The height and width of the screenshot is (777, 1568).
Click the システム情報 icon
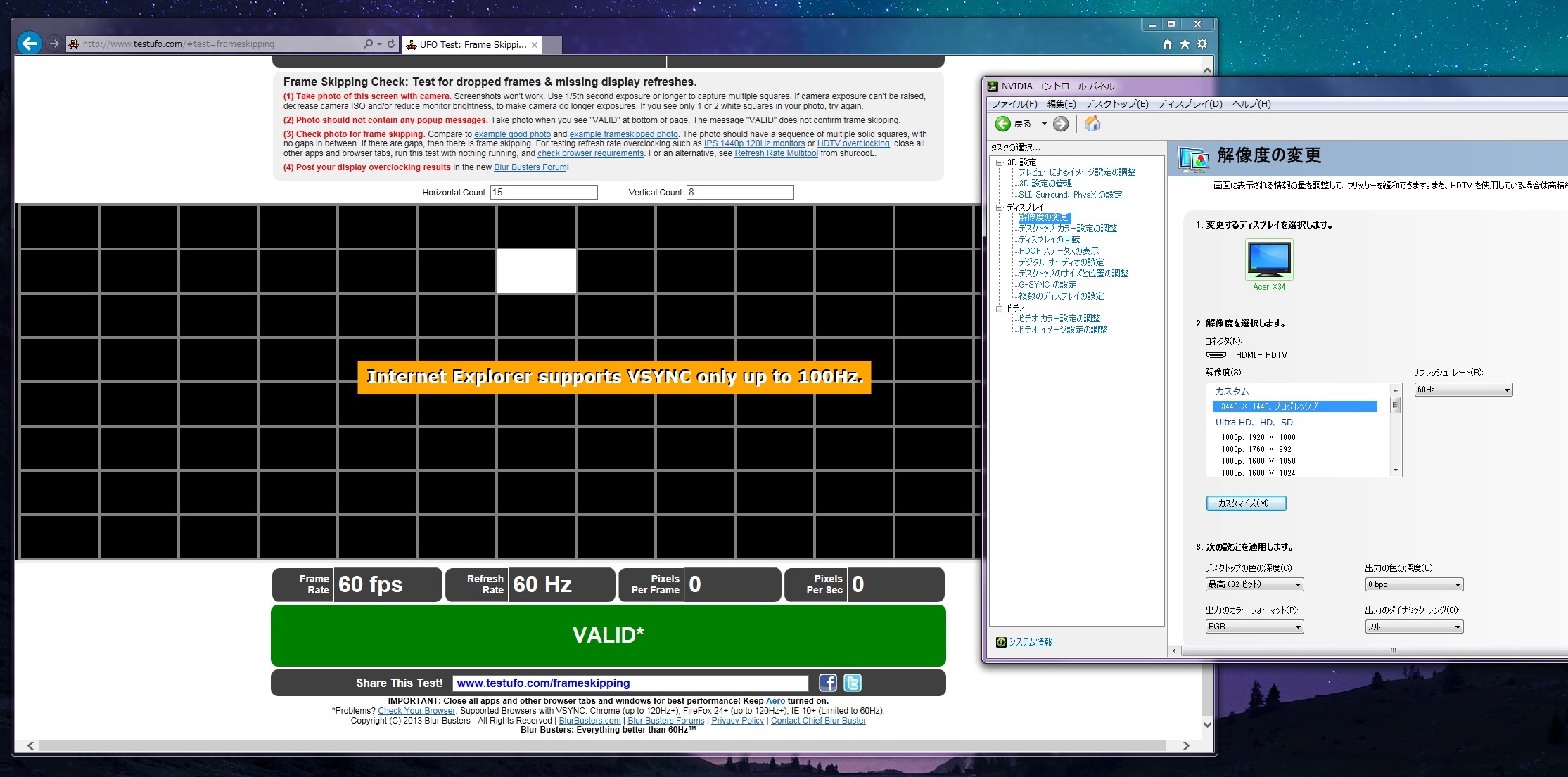click(1001, 642)
